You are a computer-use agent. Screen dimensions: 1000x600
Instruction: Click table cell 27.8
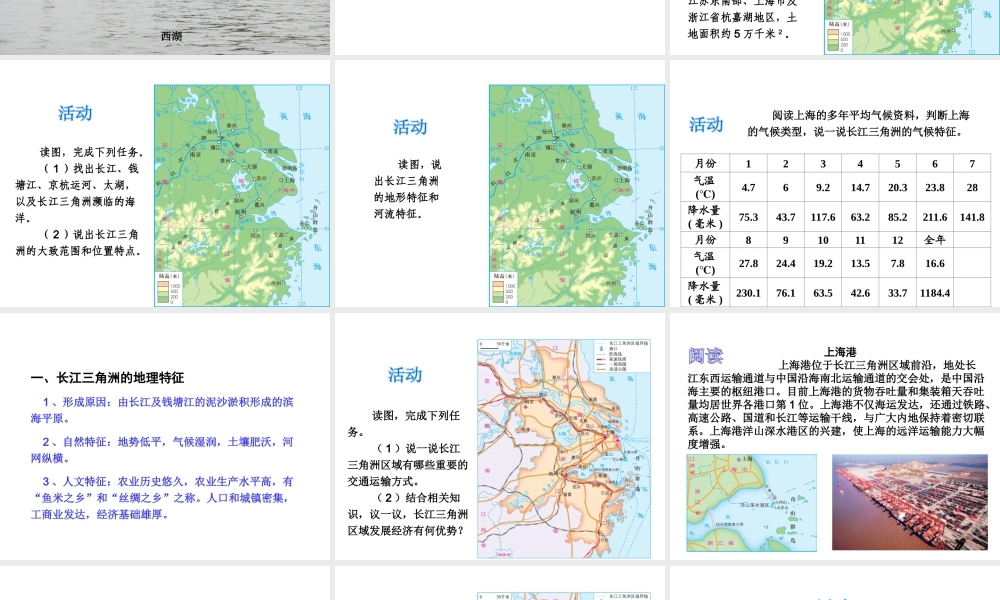(748, 263)
